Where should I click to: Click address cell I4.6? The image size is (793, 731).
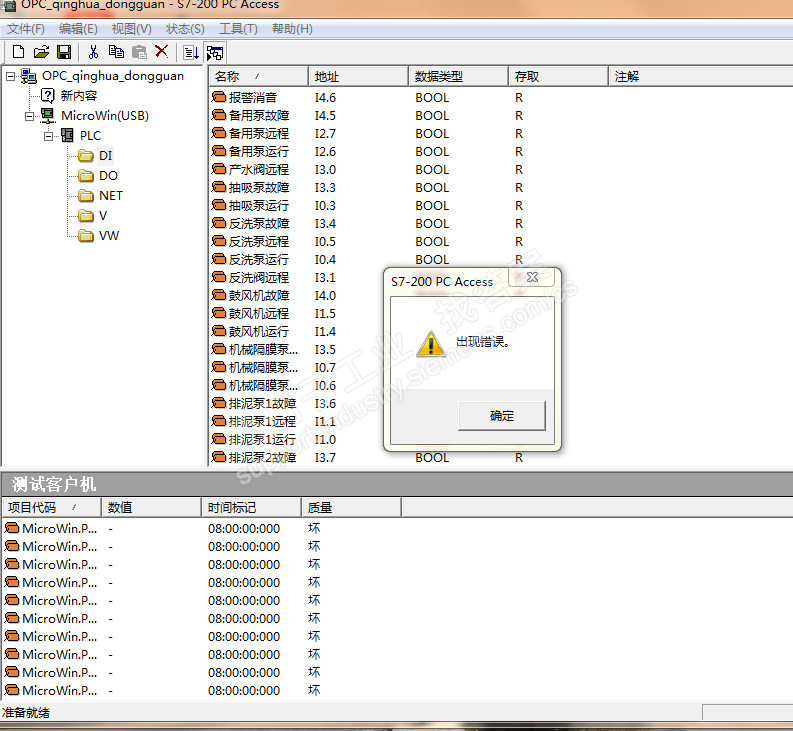click(325, 98)
